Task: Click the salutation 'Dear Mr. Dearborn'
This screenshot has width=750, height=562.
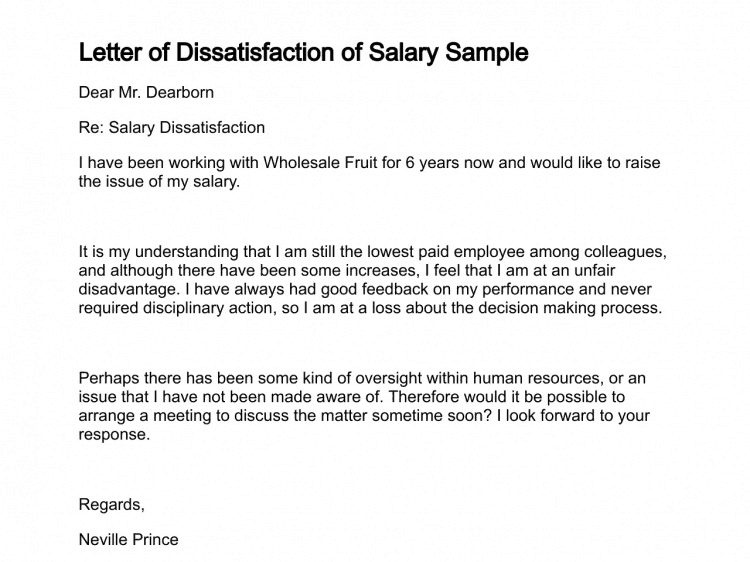Action: tap(146, 92)
